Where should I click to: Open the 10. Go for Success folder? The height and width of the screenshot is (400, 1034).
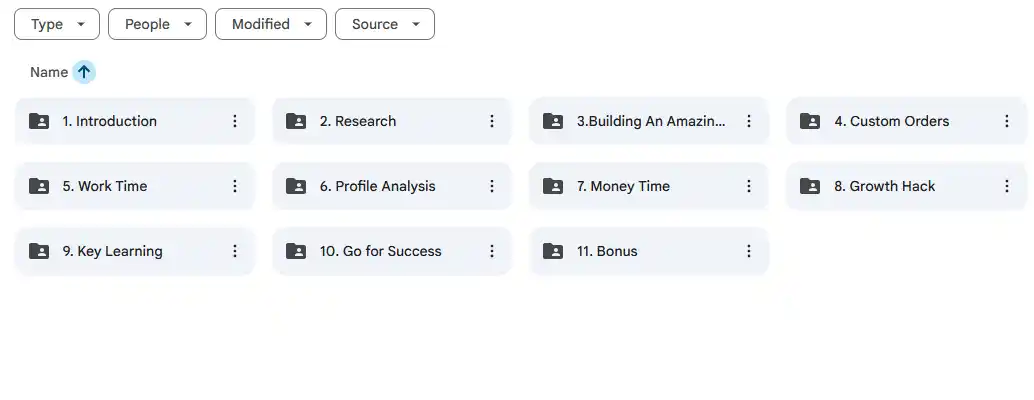(381, 251)
